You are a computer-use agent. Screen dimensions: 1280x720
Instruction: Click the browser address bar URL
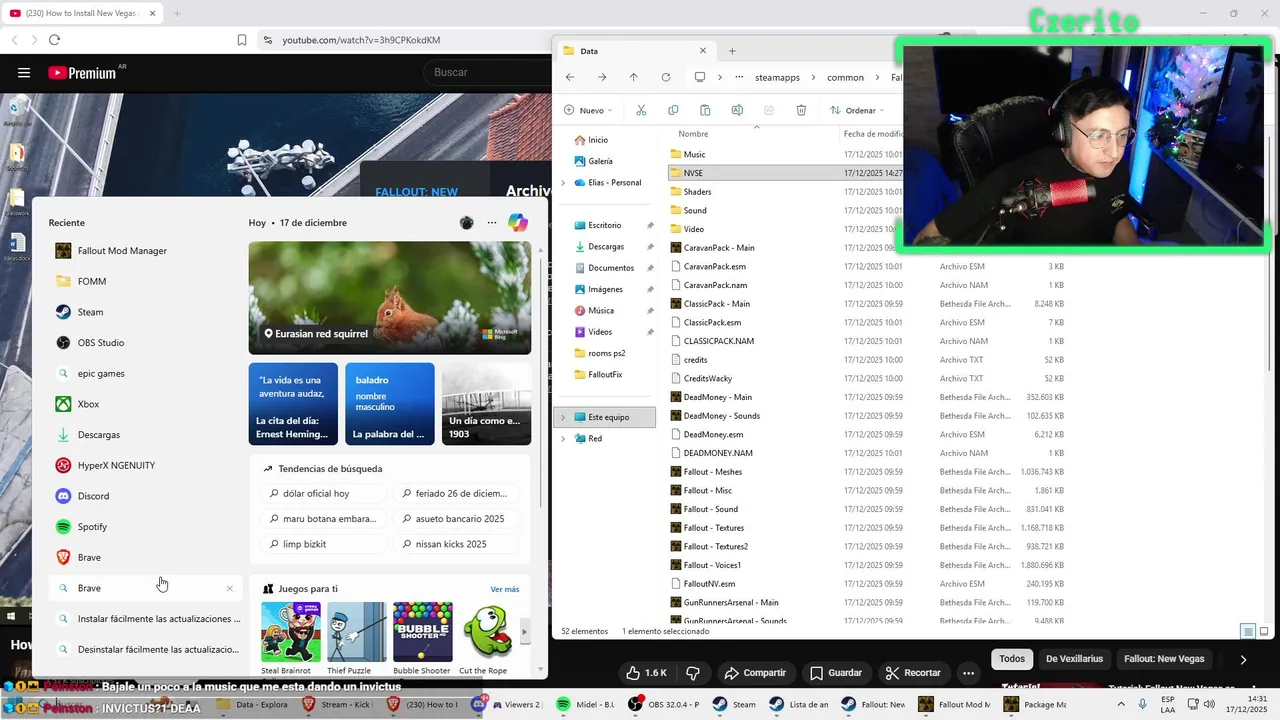click(361, 40)
